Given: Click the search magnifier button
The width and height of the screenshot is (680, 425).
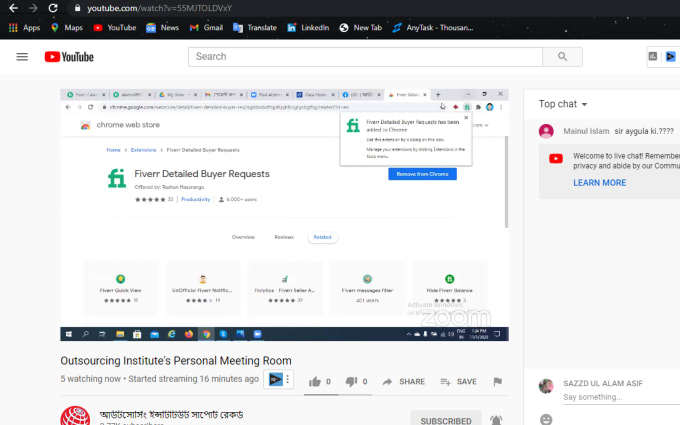Looking at the screenshot, I should 562,57.
